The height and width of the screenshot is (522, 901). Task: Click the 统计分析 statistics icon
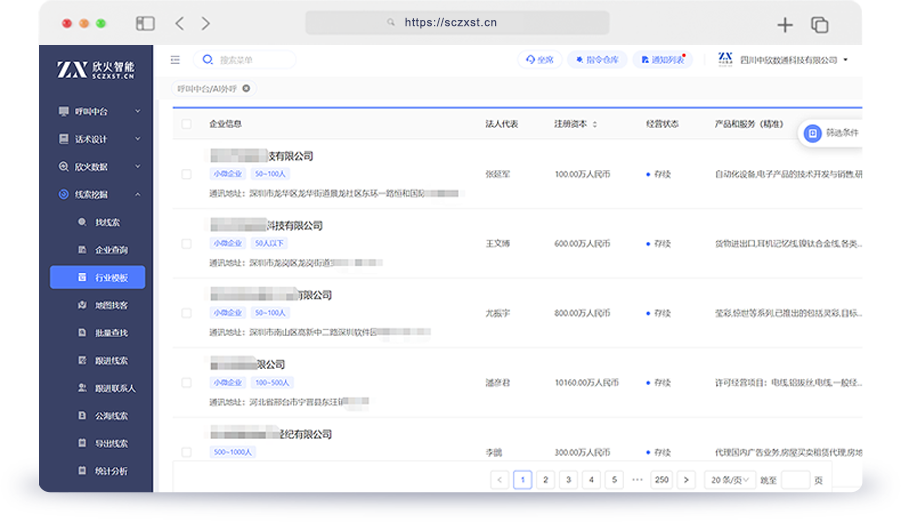coord(82,470)
